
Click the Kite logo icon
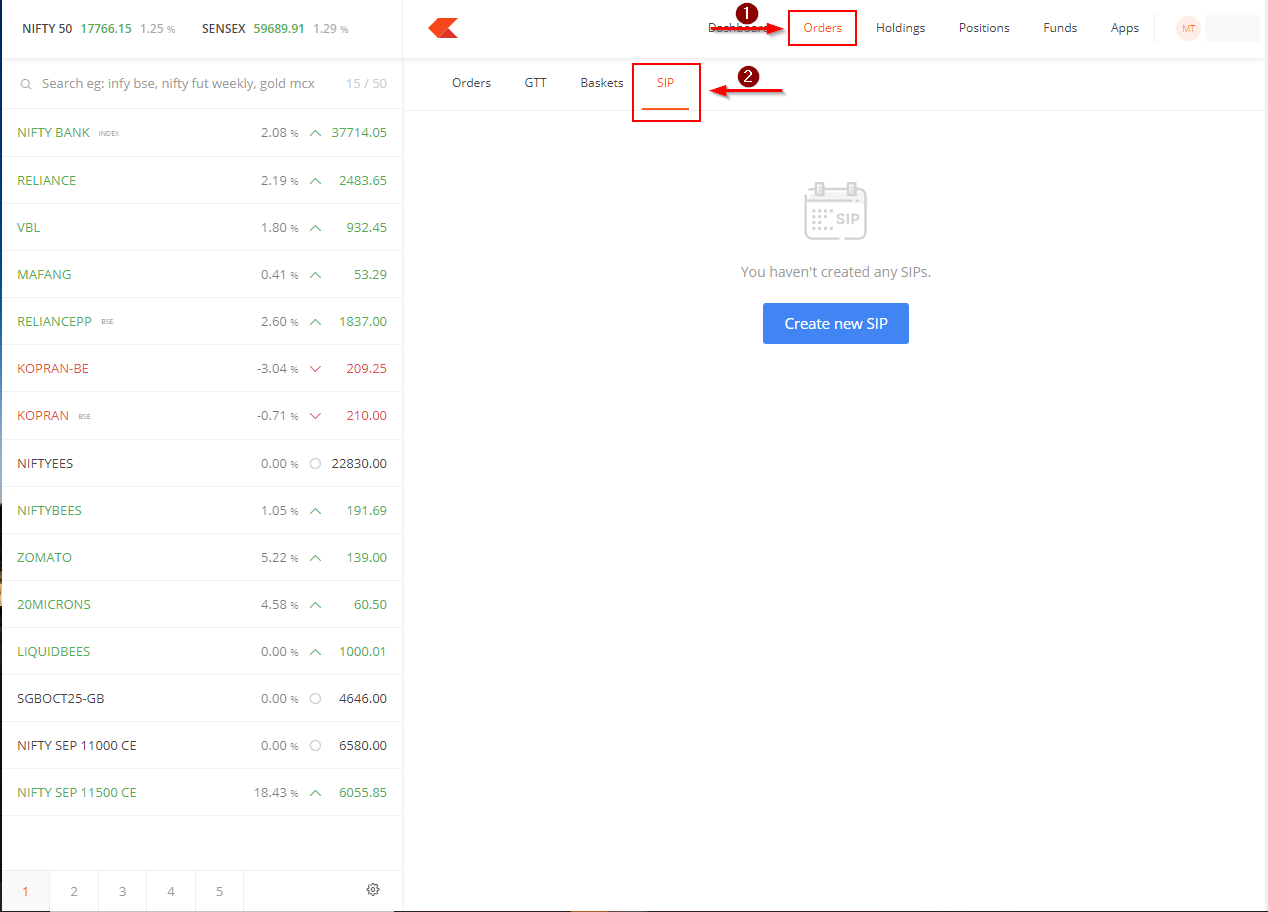[443, 28]
